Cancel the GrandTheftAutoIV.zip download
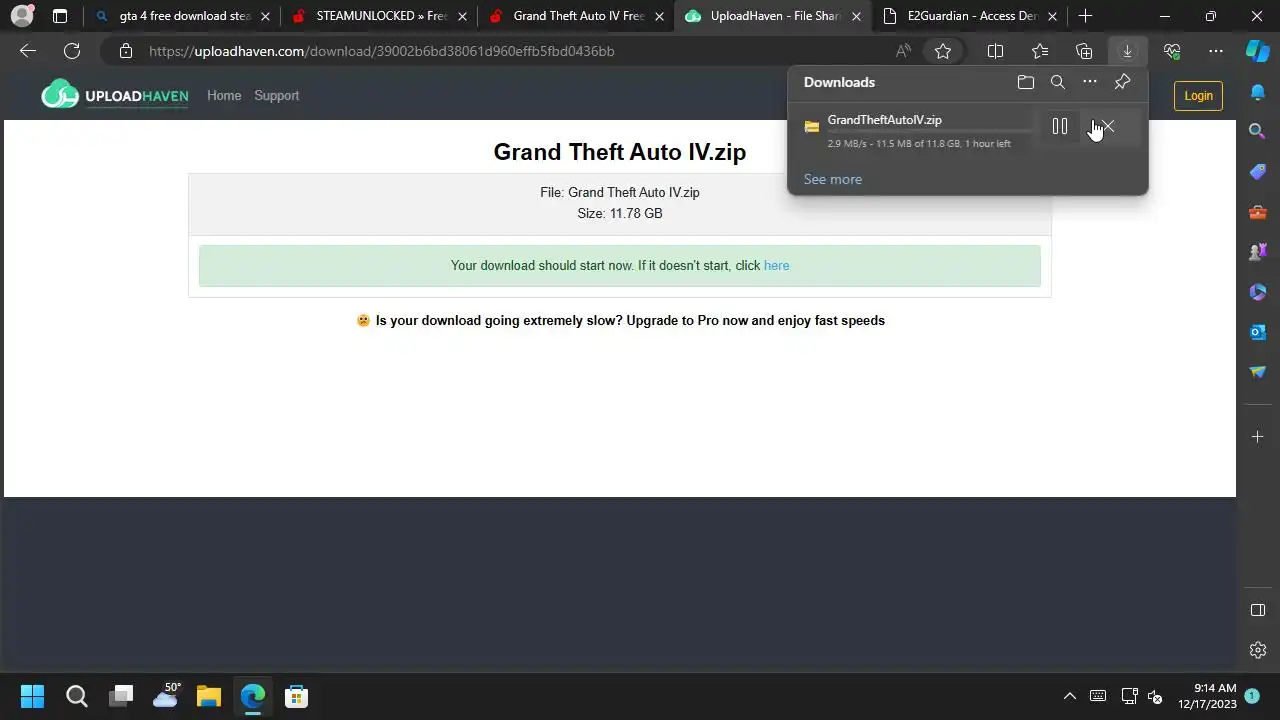The width and height of the screenshot is (1280, 720). (x=1107, y=126)
